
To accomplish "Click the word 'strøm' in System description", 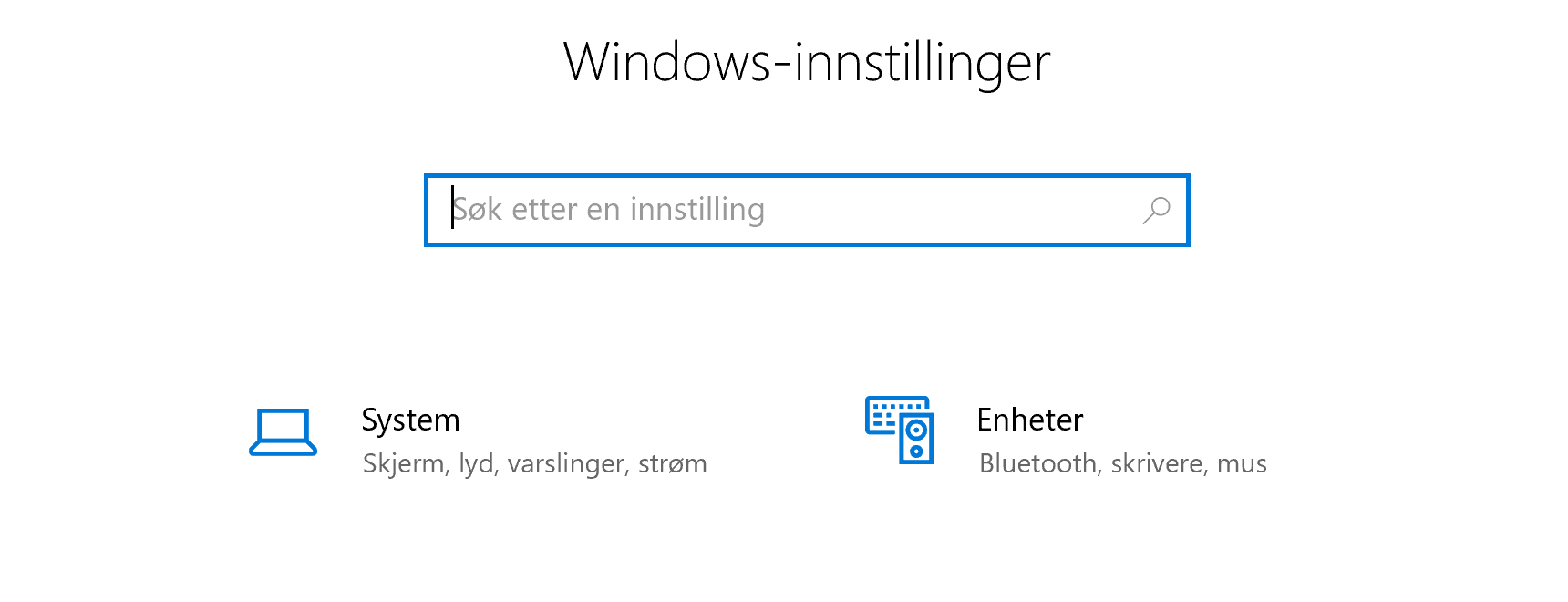I will pos(672,463).
